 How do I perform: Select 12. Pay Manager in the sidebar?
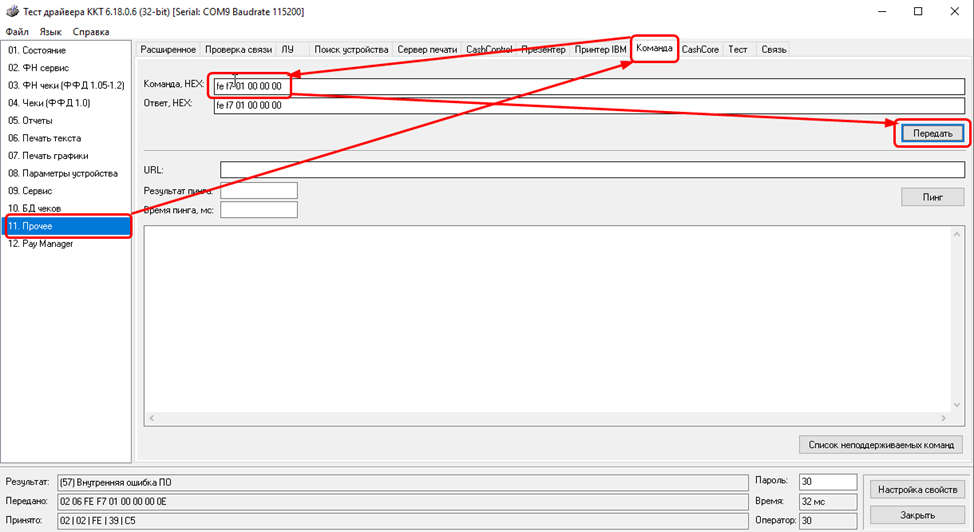[40, 244]
